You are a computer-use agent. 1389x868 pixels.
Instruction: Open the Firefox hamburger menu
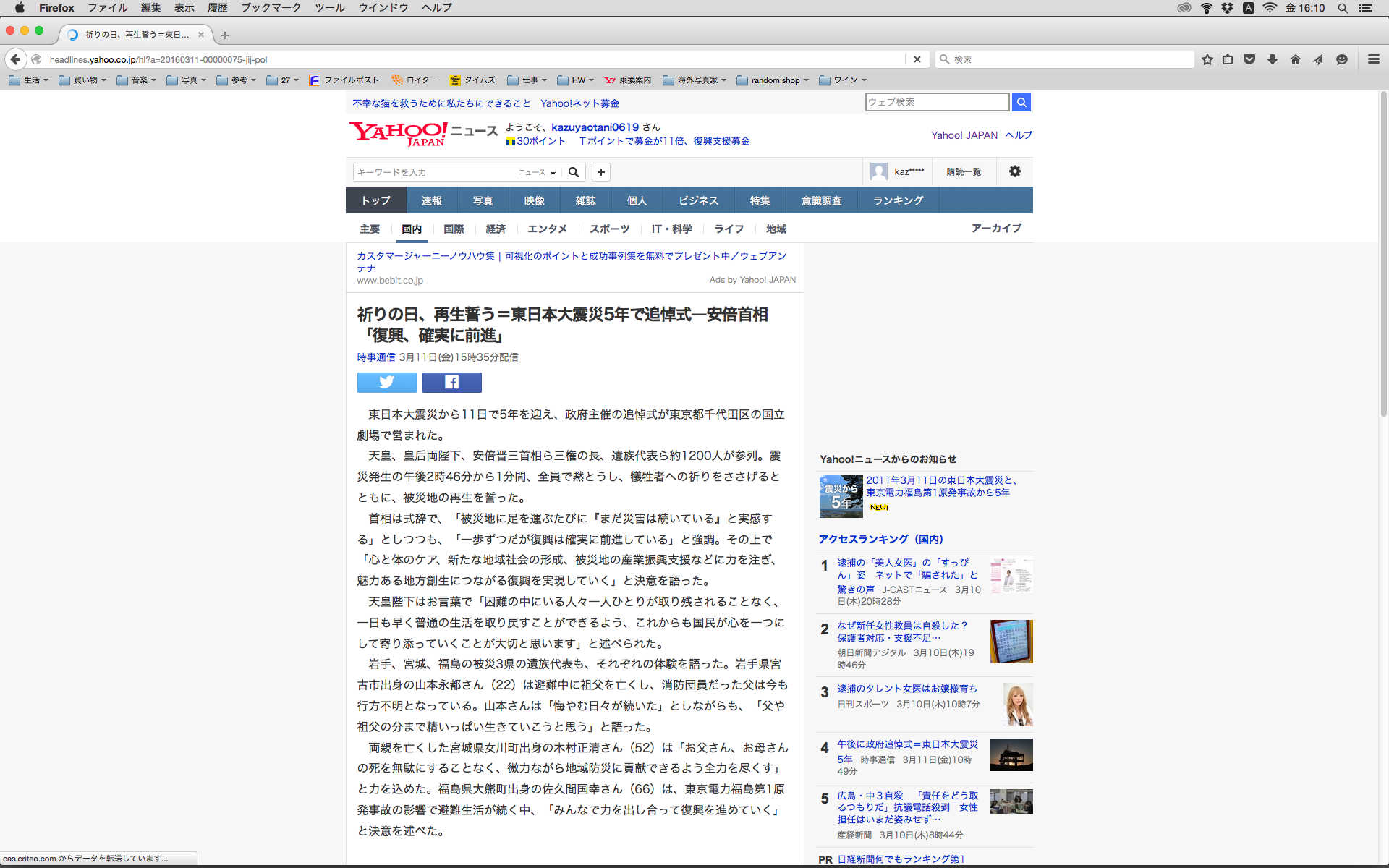point(1373,59)
